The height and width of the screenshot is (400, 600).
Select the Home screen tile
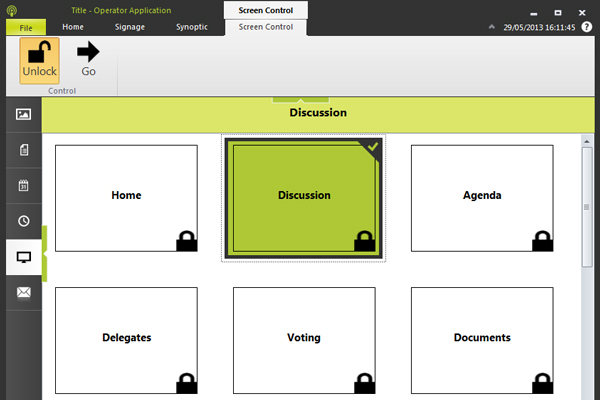126,198
